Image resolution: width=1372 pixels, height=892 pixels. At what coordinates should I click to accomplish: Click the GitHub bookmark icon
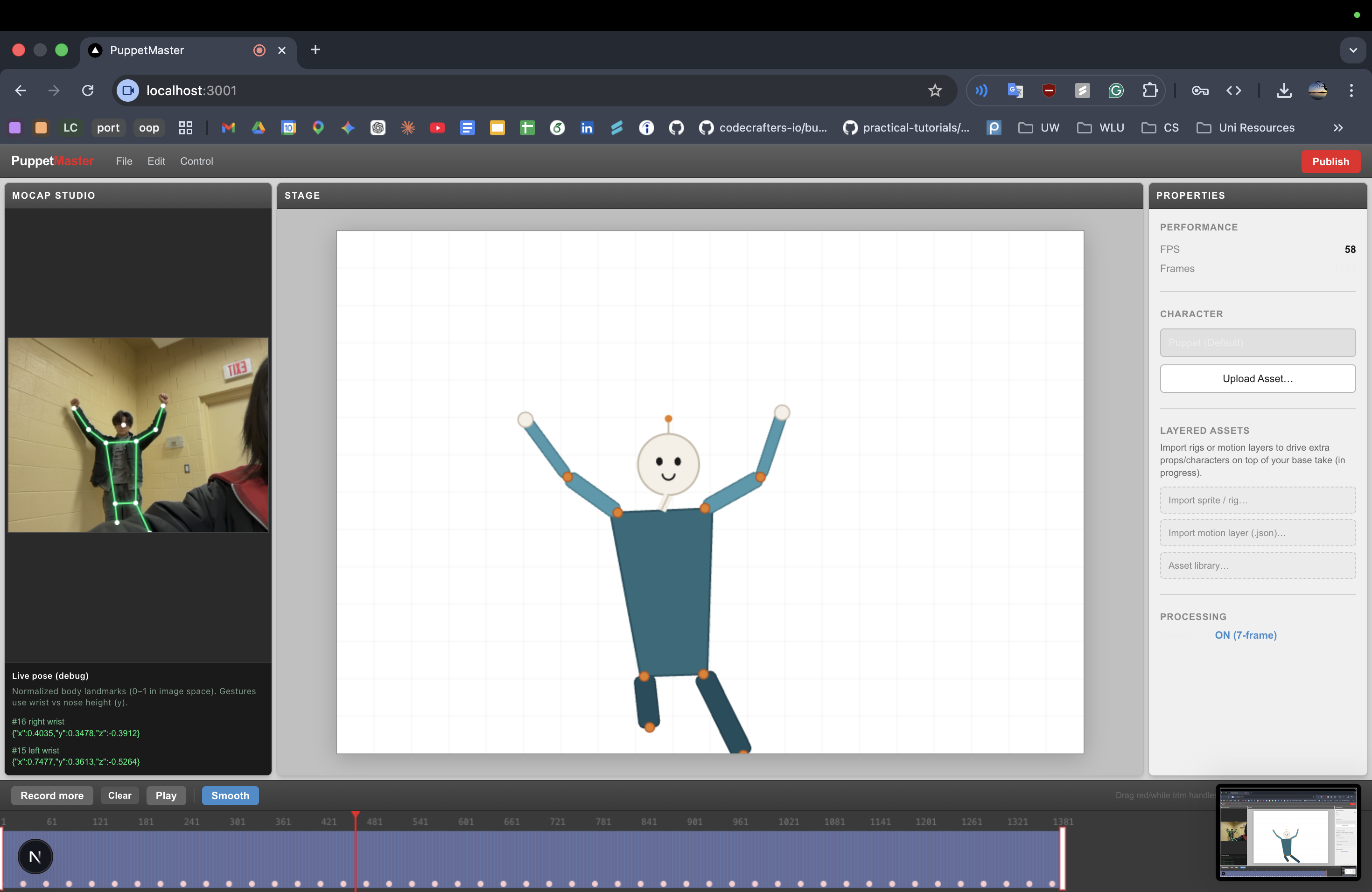pos(676,128)
